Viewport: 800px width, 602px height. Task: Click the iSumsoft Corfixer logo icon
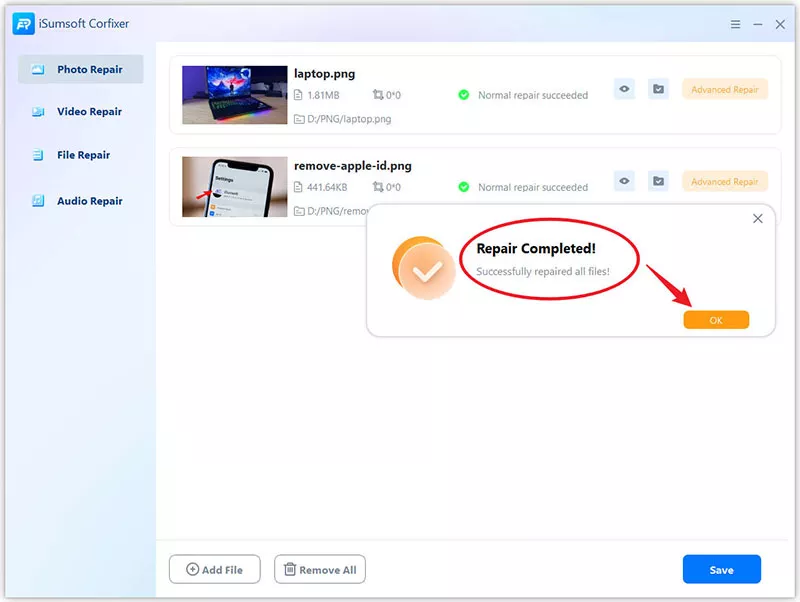pyautogui.click(x=23, y=23)
